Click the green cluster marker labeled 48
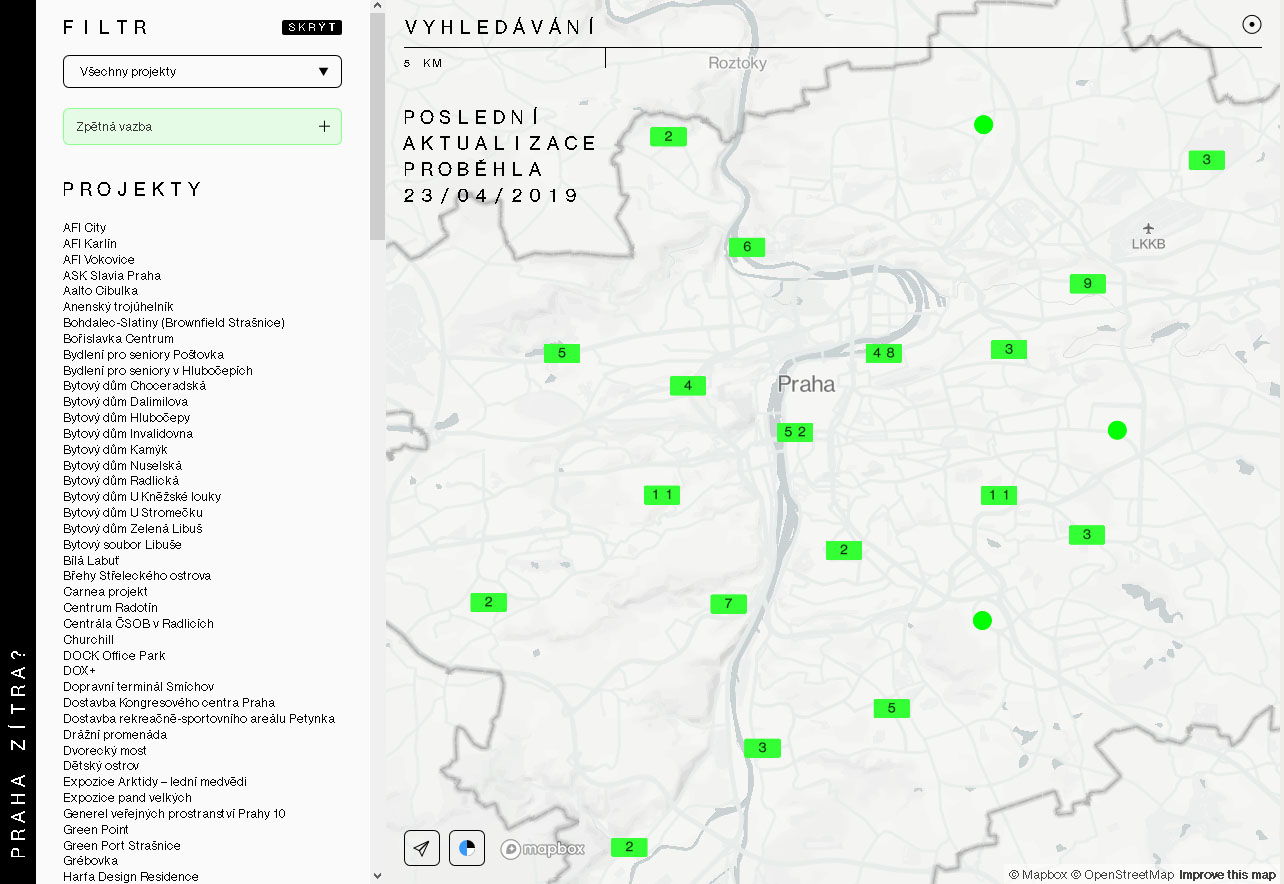 pos(884,352)
